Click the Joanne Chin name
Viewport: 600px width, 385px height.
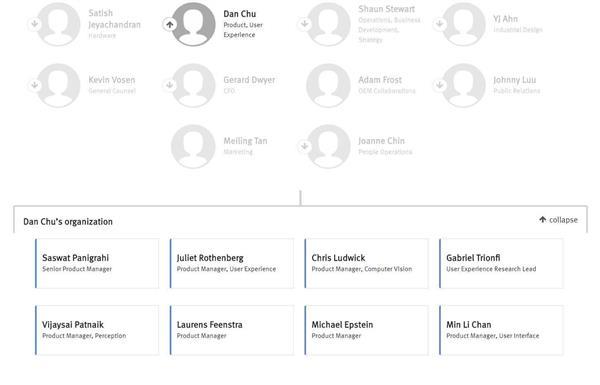[381, 141]
